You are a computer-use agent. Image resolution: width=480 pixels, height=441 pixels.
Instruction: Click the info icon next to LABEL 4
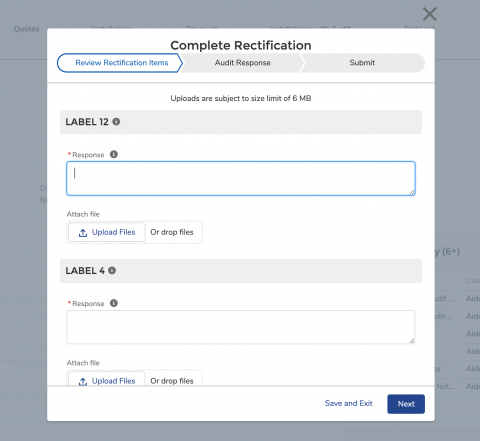tap(112, 270)
